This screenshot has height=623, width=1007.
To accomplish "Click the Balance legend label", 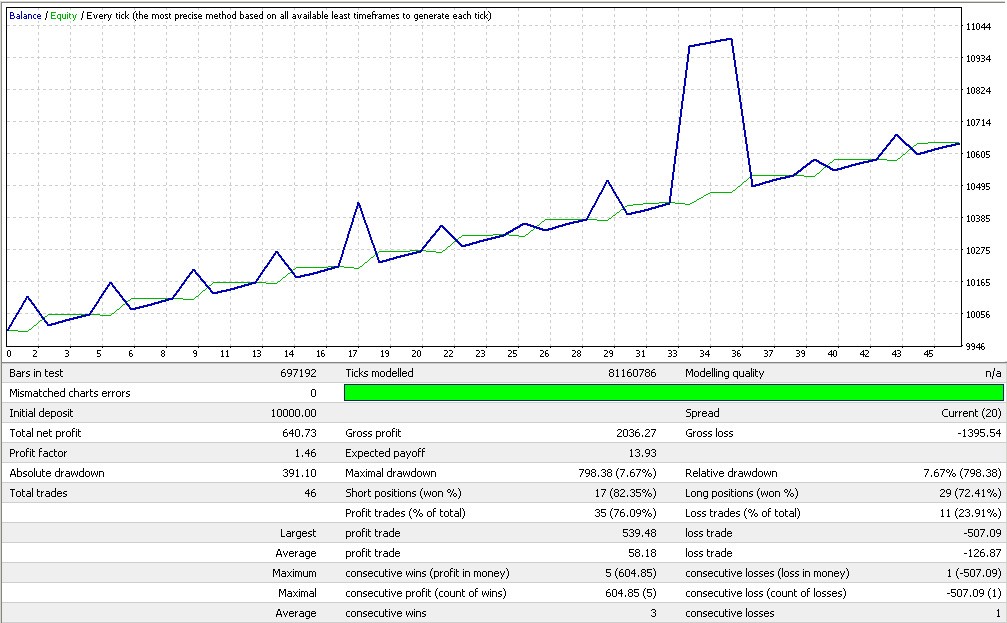I will click(x=25, y=16).
